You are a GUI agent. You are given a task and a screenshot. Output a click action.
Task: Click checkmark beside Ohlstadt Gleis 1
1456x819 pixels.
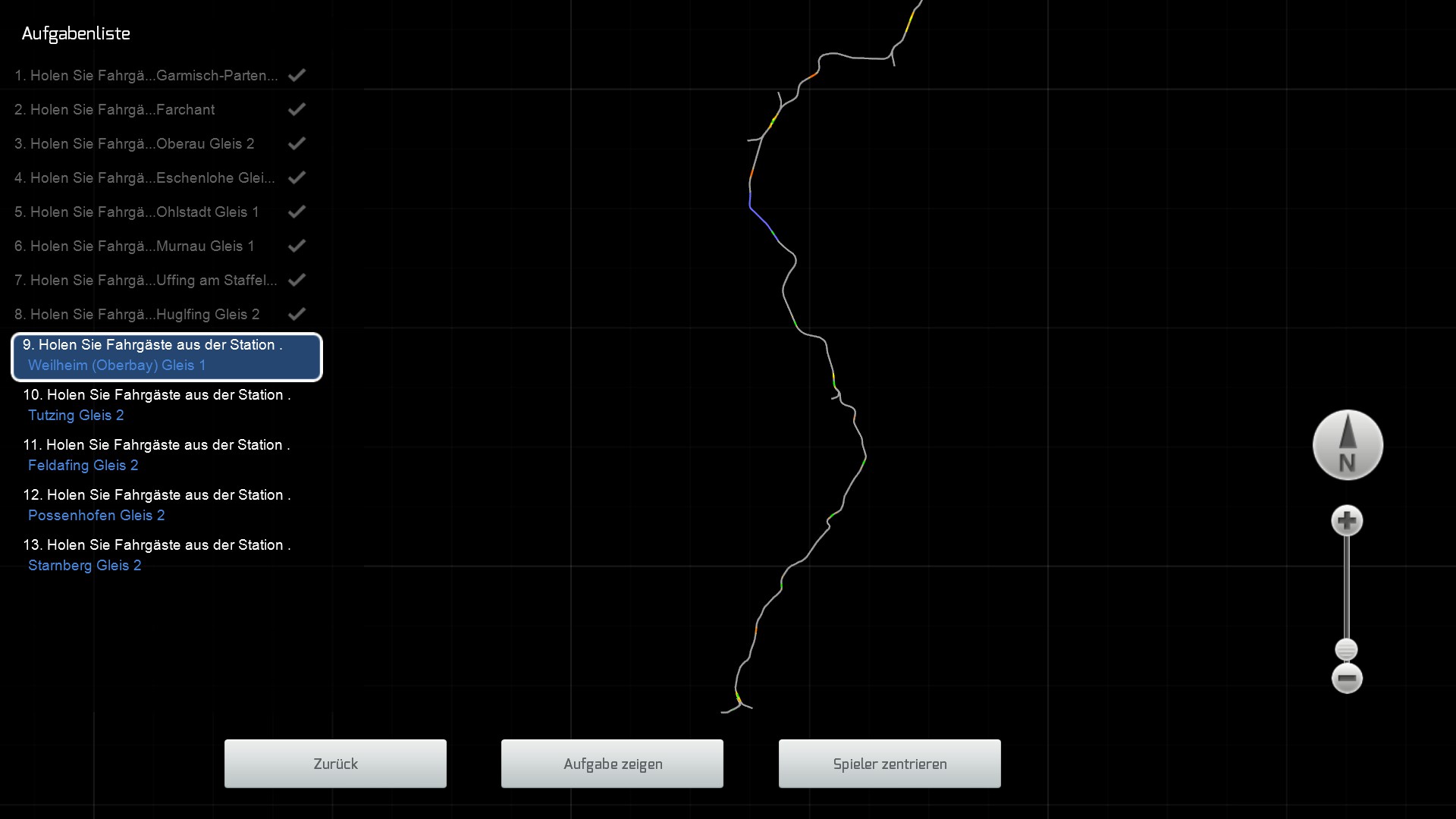pos(297,212)
